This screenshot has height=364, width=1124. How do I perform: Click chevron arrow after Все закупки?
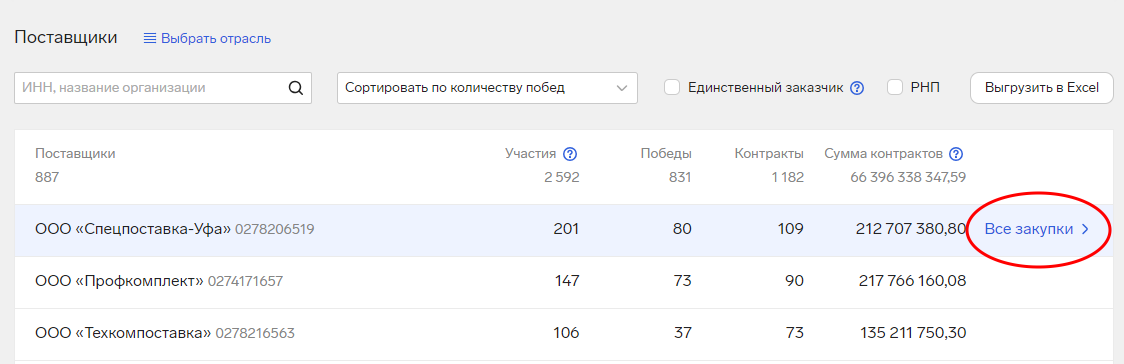(x=1085, y=229)
